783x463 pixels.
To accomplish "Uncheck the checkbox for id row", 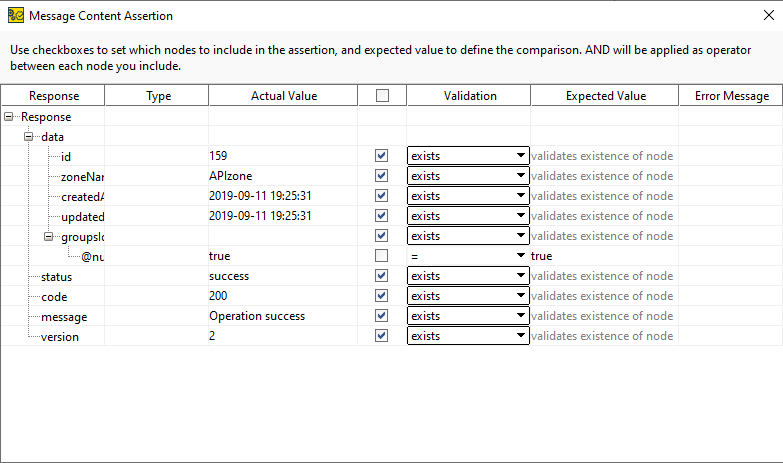I will pos(381,156).
